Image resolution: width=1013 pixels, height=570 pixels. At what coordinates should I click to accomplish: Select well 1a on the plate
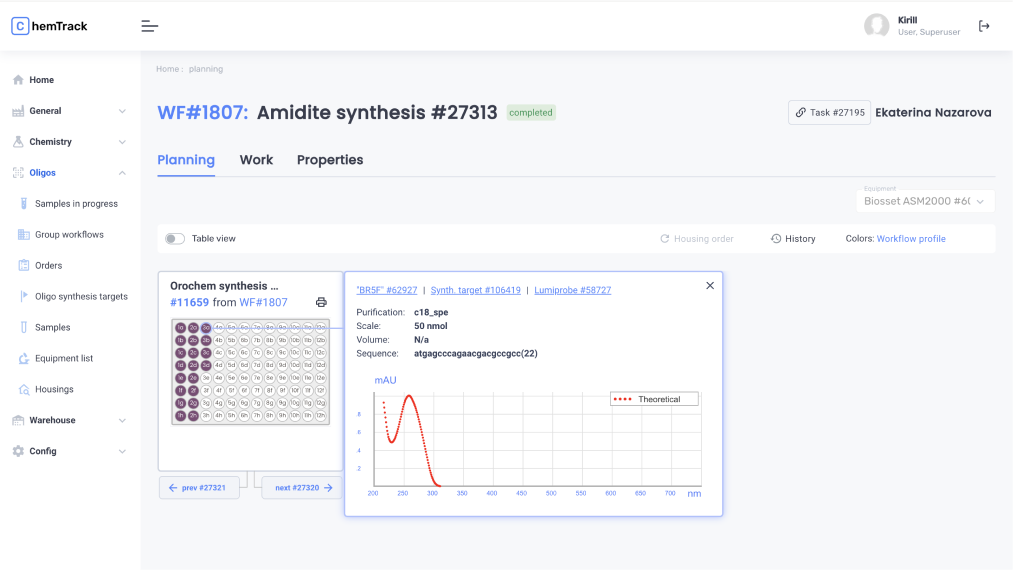point(181,328)
